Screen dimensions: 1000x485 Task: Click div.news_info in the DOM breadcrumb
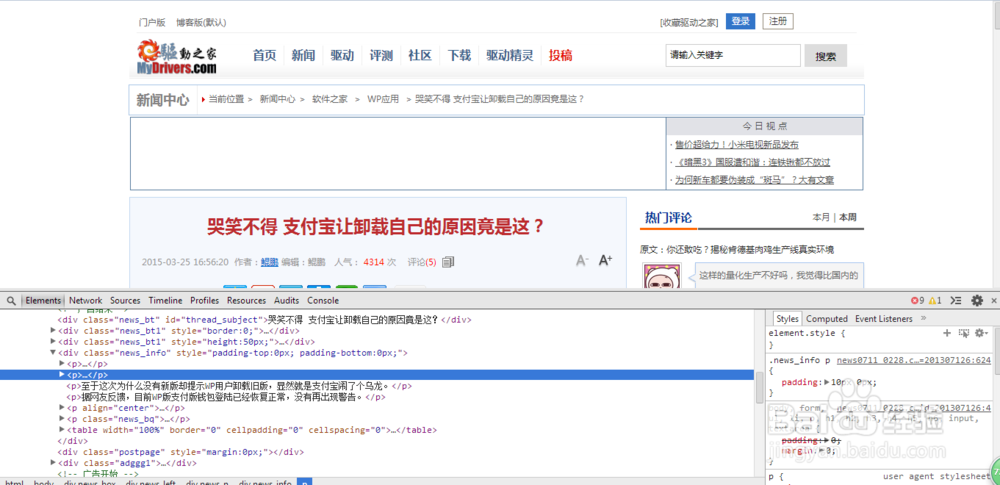coord(265,484)
